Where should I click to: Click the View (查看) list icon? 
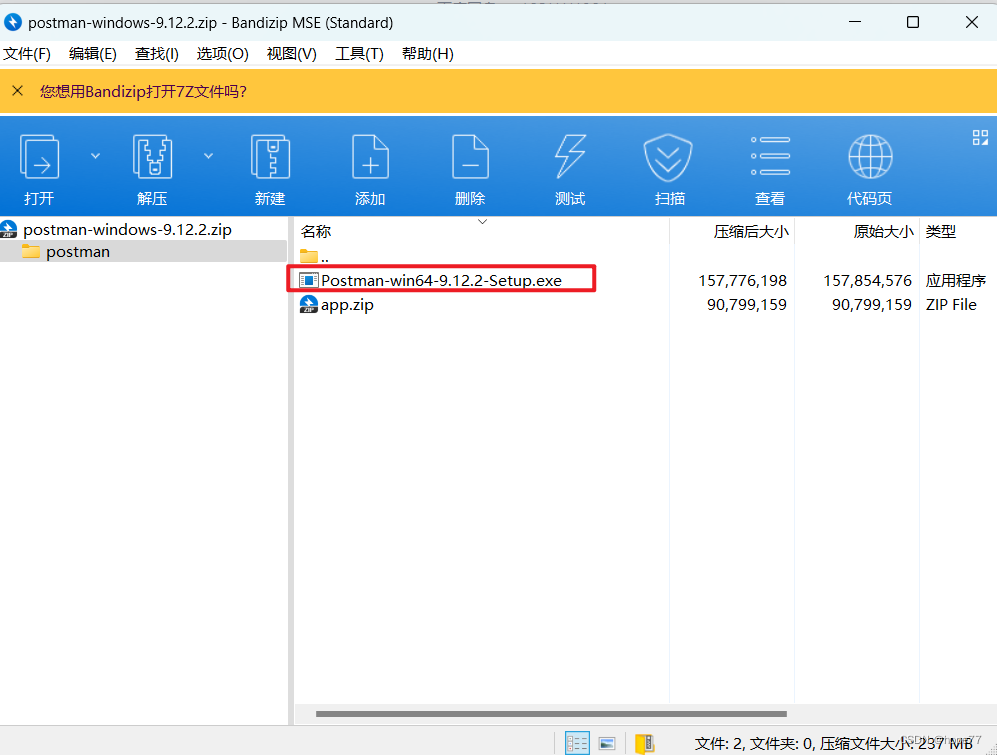[770, 156]
